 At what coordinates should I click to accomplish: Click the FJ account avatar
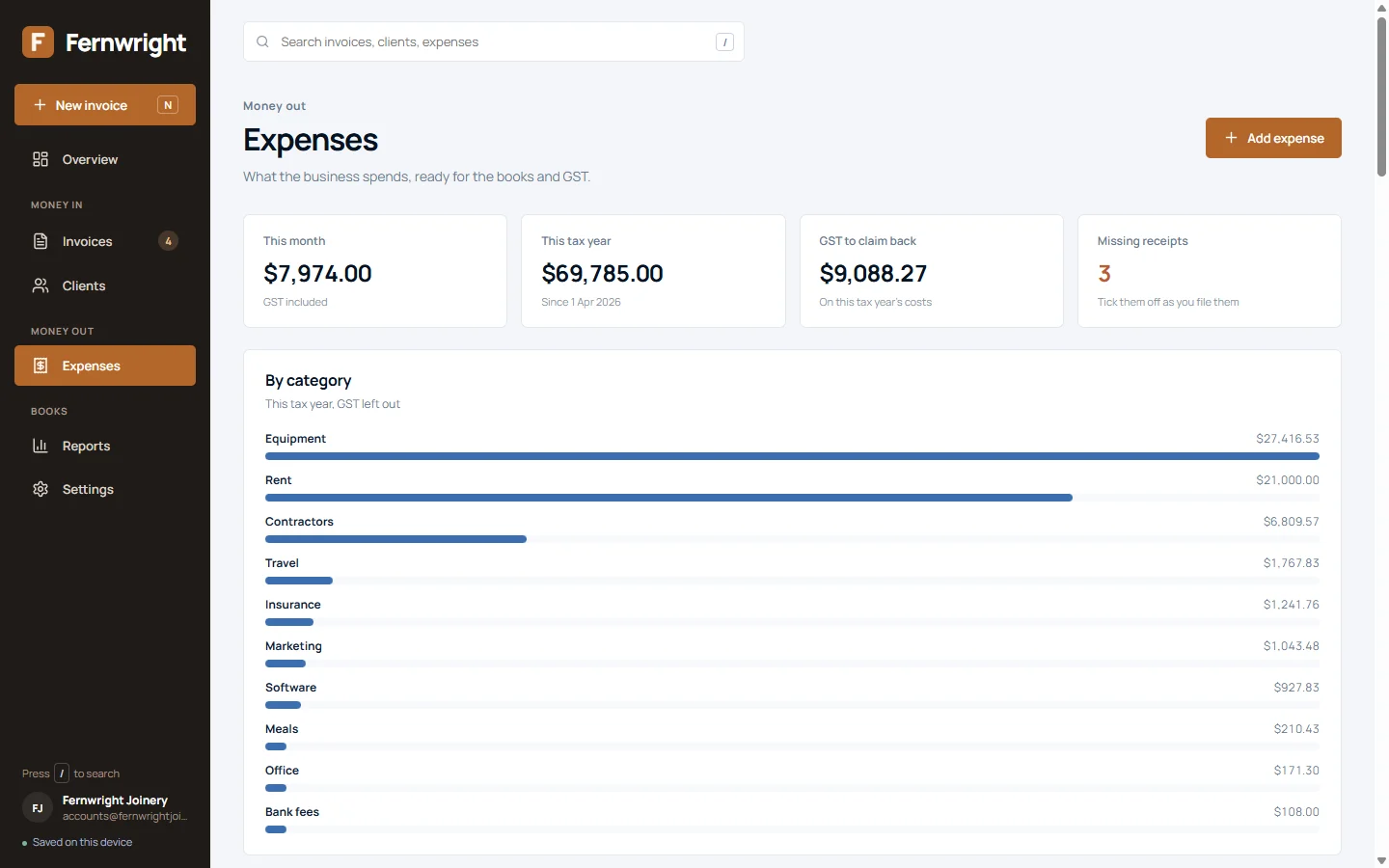pyautogui.click(x=38, y=808)
